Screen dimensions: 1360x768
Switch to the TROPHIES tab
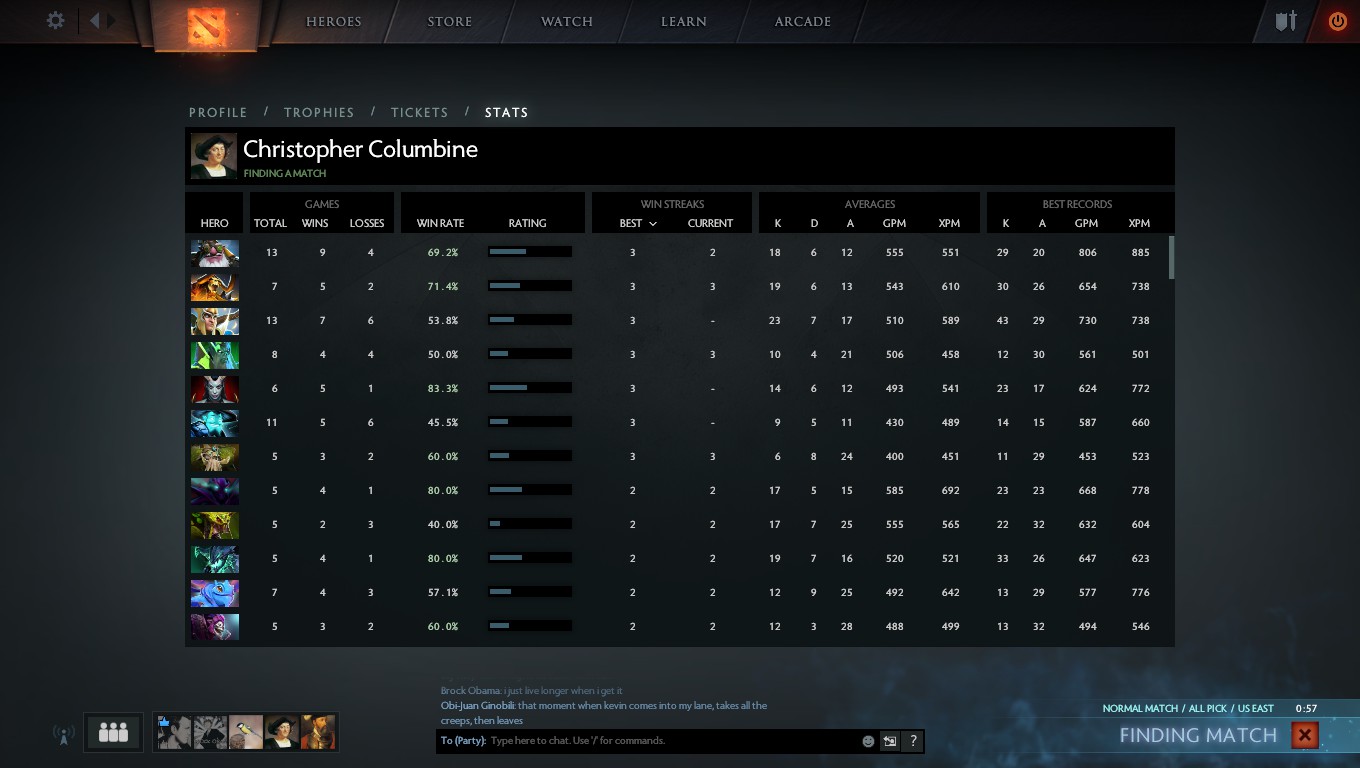pyautogui.click(x=319, y=113)
